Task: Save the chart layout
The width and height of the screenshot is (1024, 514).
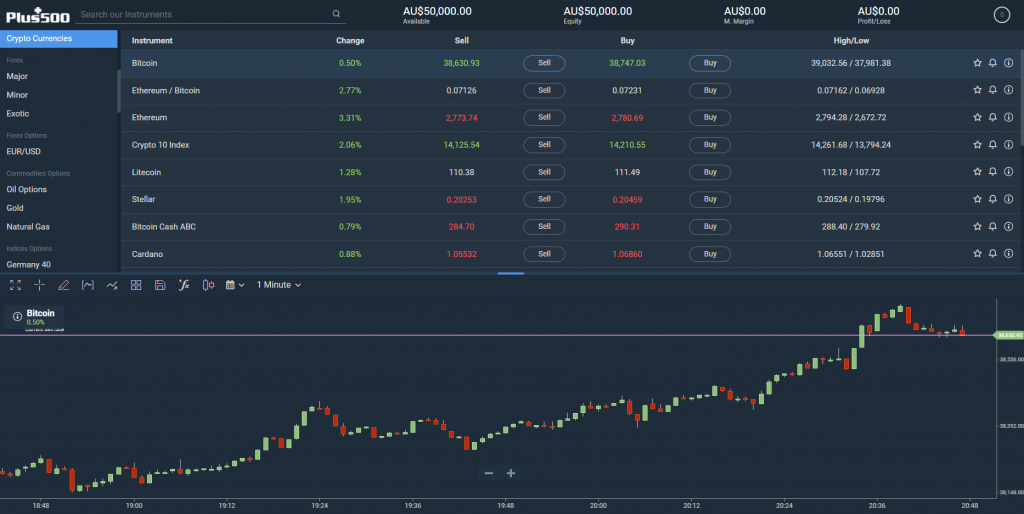Action: tap(160, 285)
